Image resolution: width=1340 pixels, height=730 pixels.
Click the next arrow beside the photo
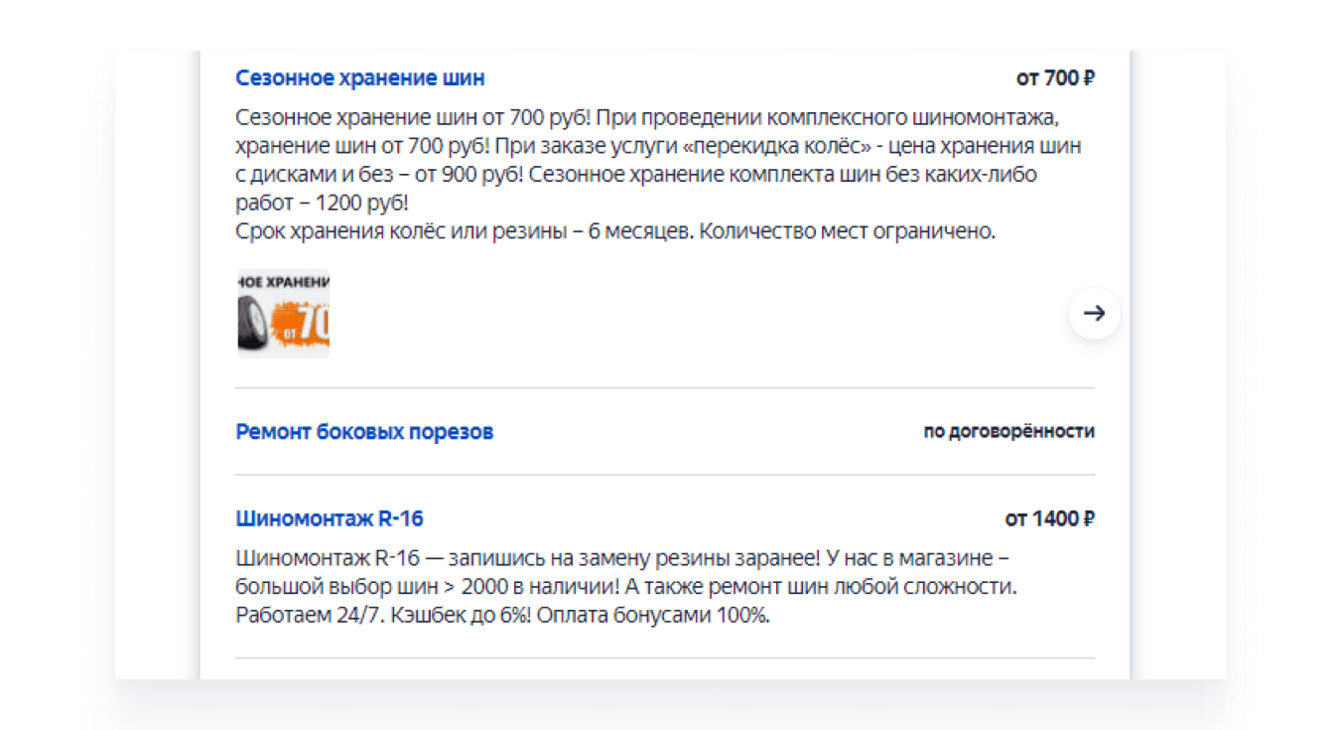pos(1094,314)
